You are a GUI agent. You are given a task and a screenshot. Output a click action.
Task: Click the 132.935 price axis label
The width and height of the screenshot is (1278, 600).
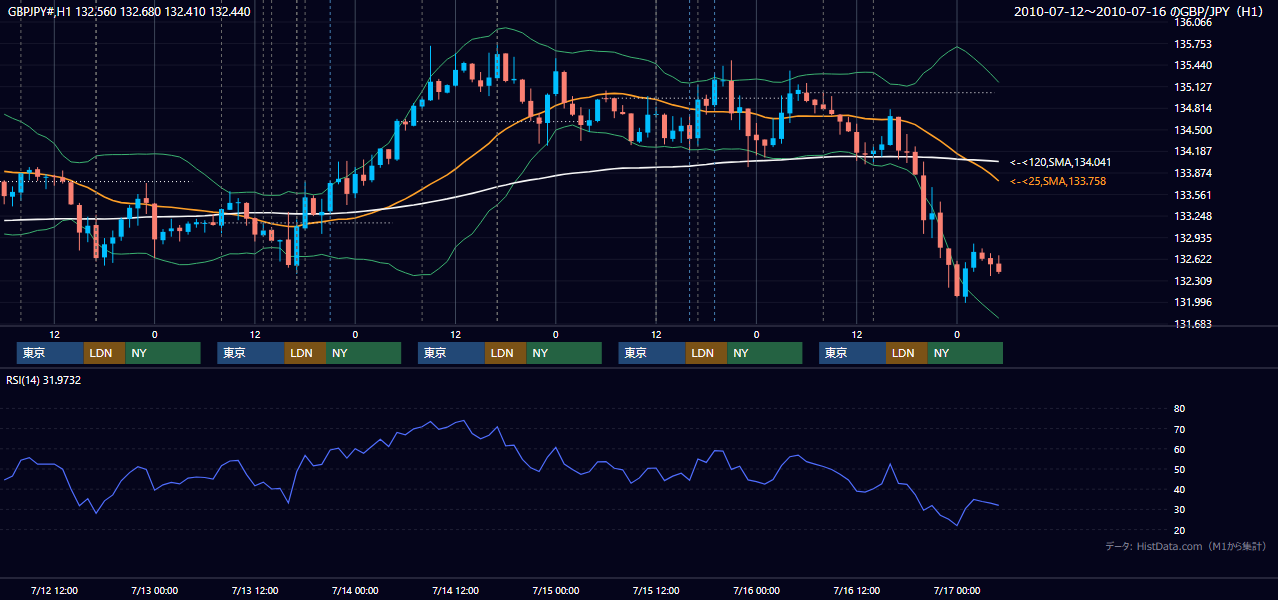(1192, 238)
